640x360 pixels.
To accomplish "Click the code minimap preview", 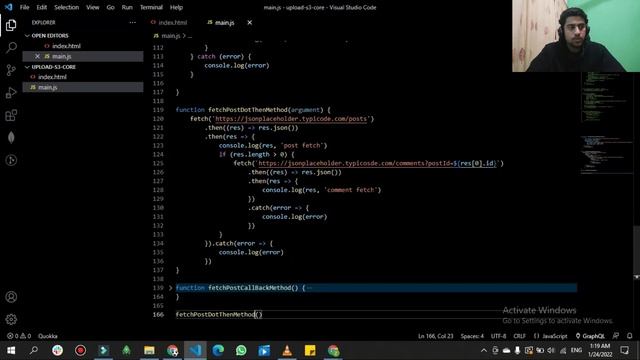I will [607, 122].
